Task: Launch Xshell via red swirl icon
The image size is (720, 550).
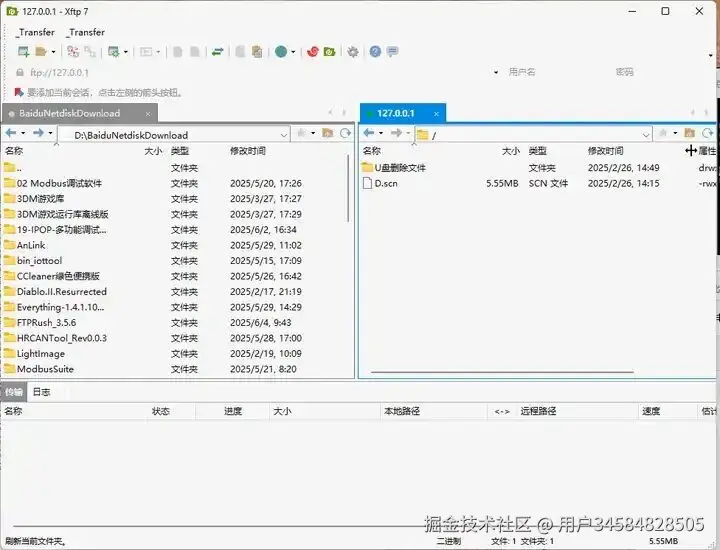Action: pyautogui.click(x=313, y=52)
